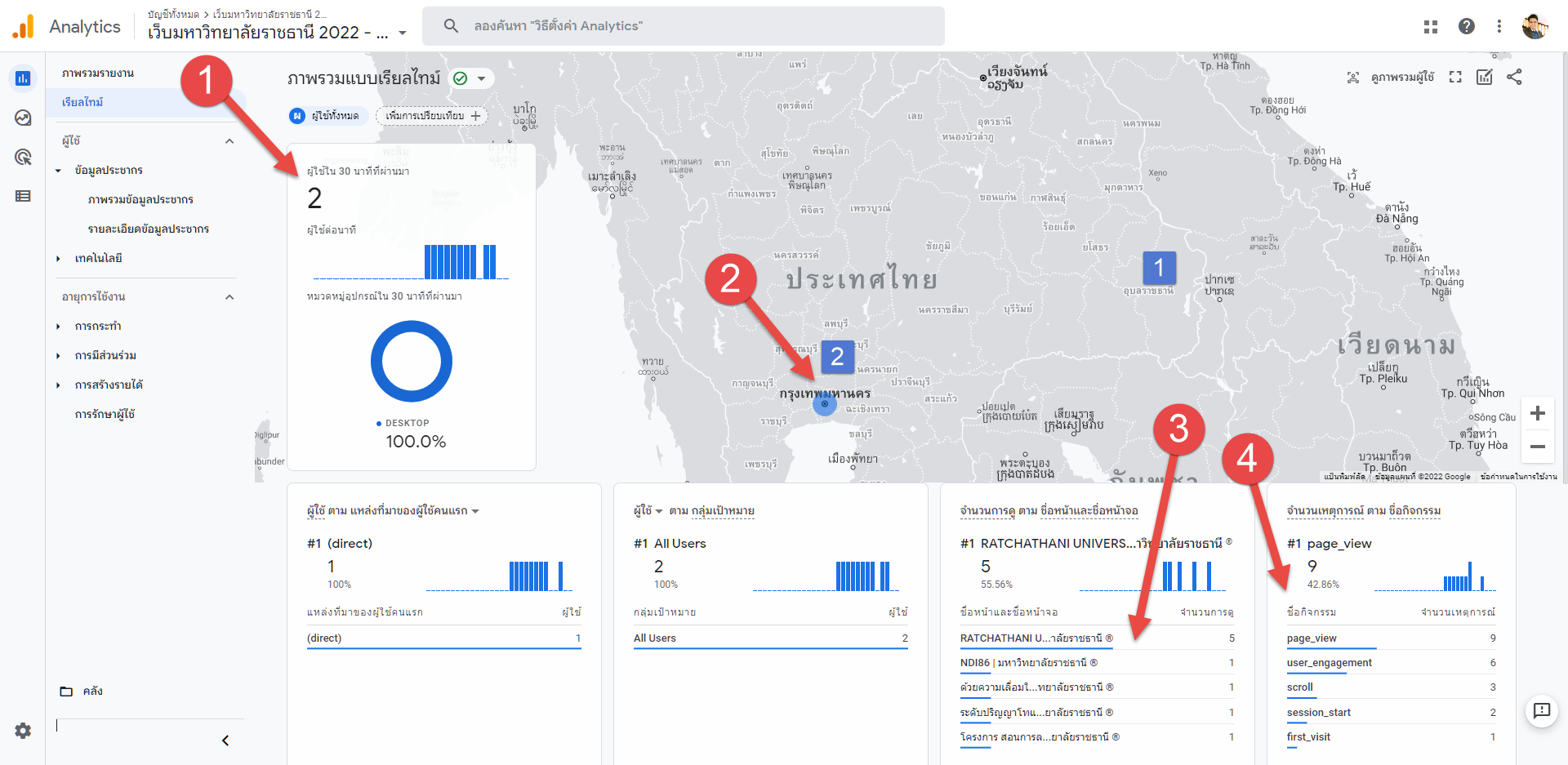1568x765 pixels.
Task: Click the เพิ่มการเปรียบเทียบ button
Action: (432, 116)
